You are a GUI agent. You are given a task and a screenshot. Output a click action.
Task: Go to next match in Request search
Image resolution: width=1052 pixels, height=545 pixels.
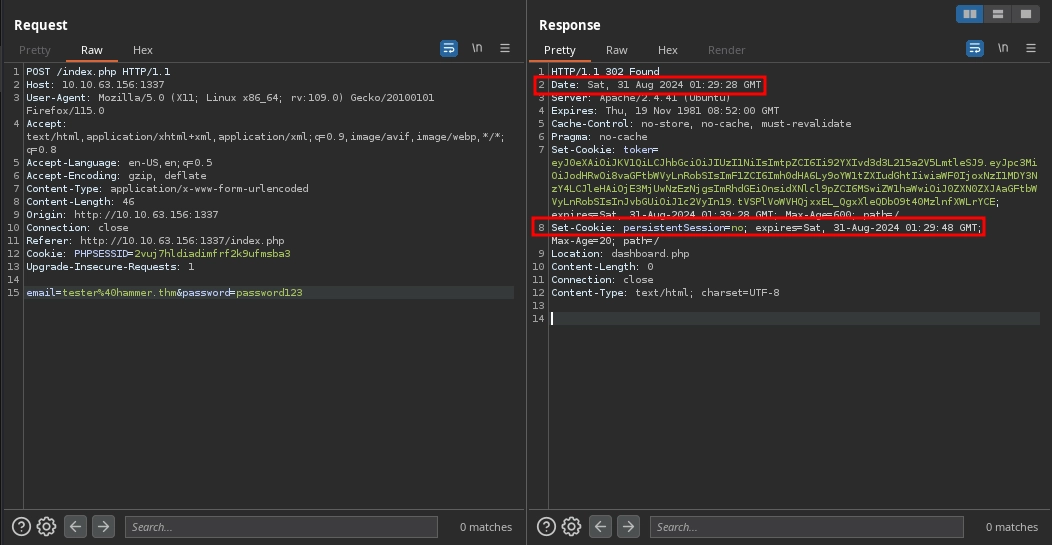tap(103, 526)
